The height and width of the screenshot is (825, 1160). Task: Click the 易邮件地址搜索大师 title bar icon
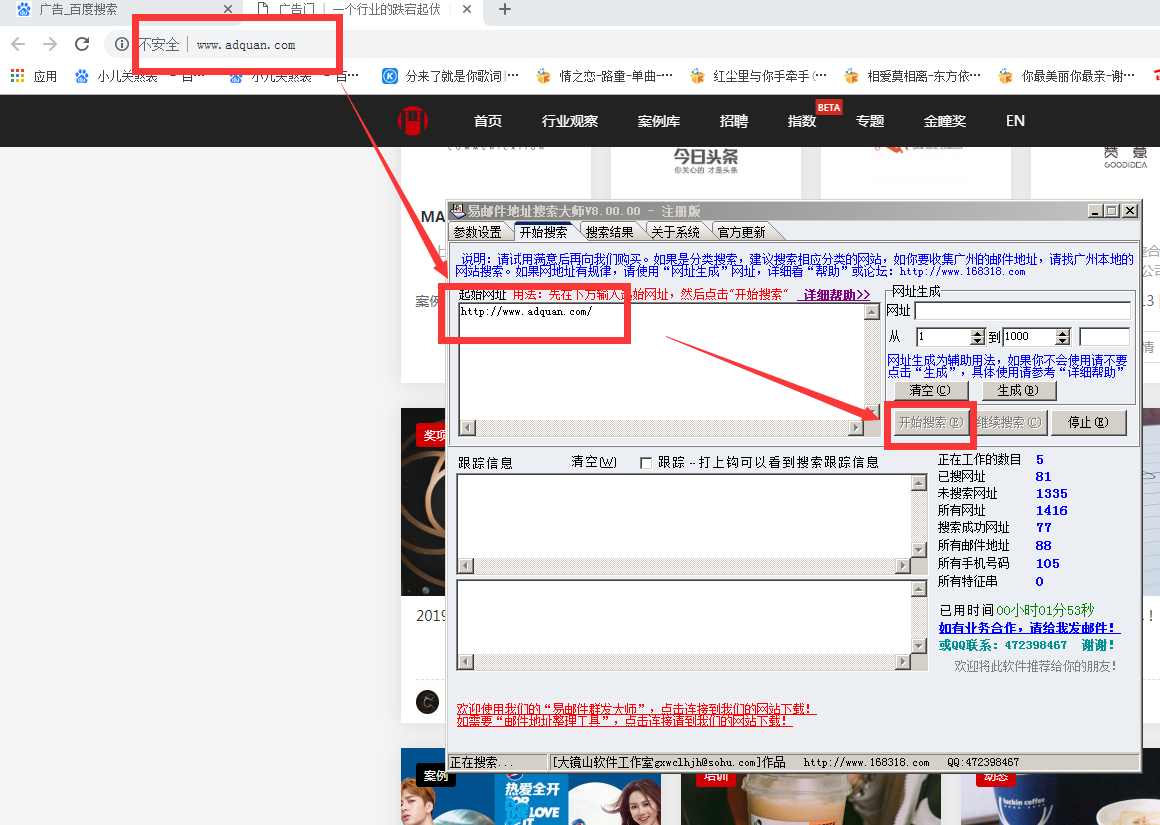458,211
